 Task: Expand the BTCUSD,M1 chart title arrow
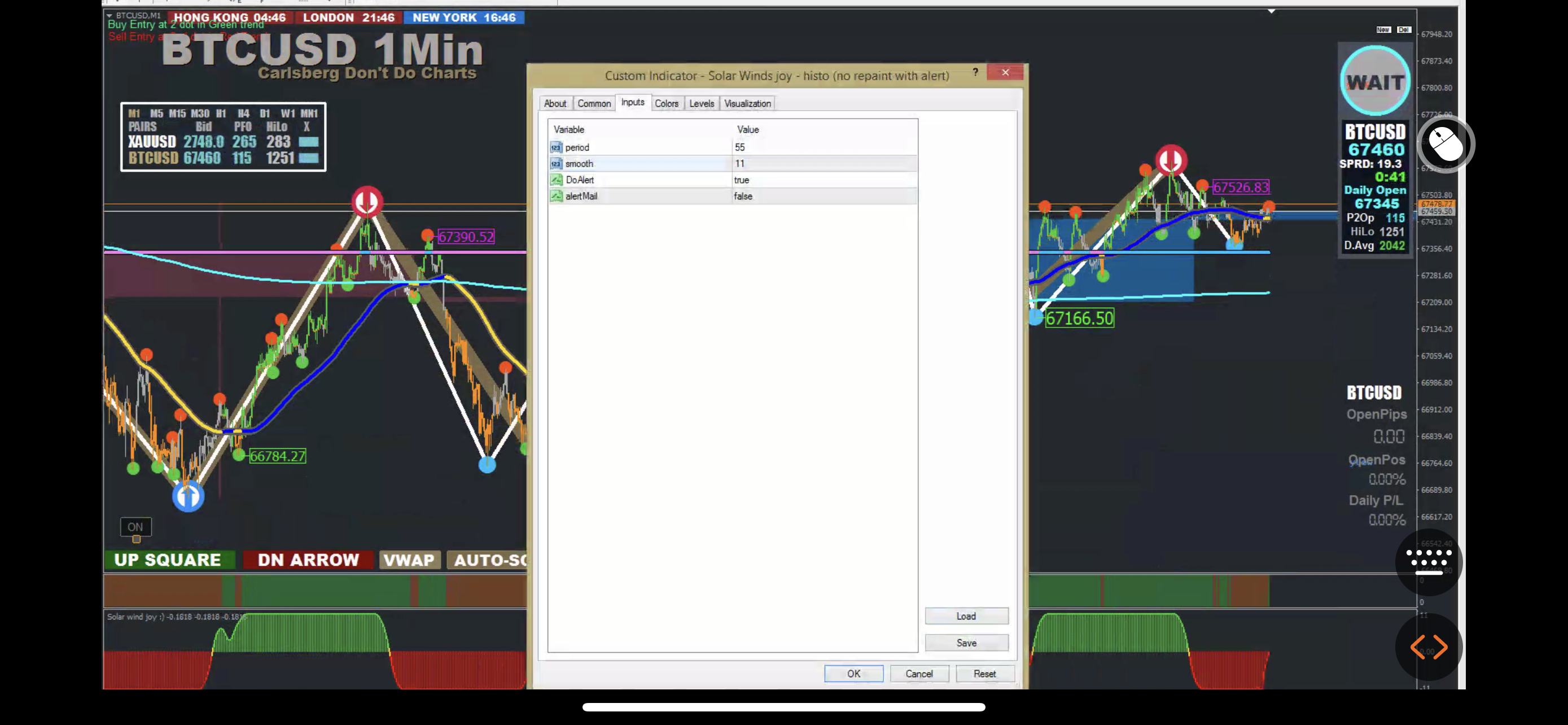(109, 15)
